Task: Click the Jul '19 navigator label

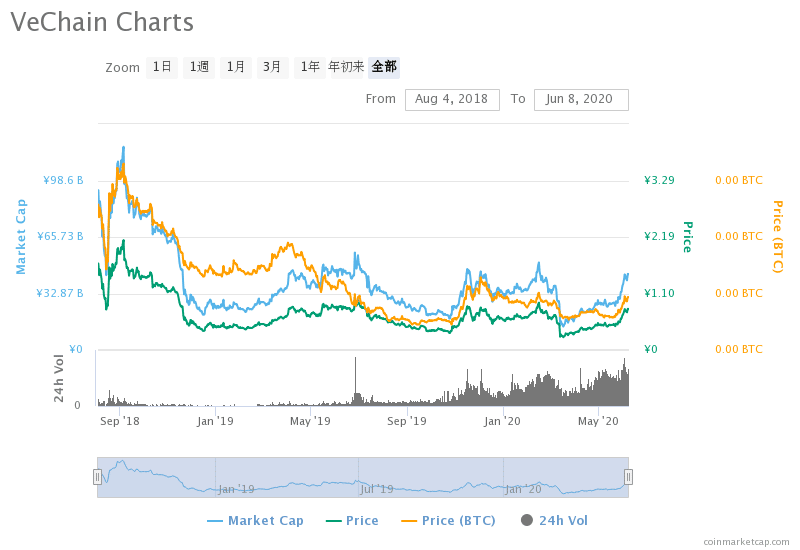Action: click(377, 489)
